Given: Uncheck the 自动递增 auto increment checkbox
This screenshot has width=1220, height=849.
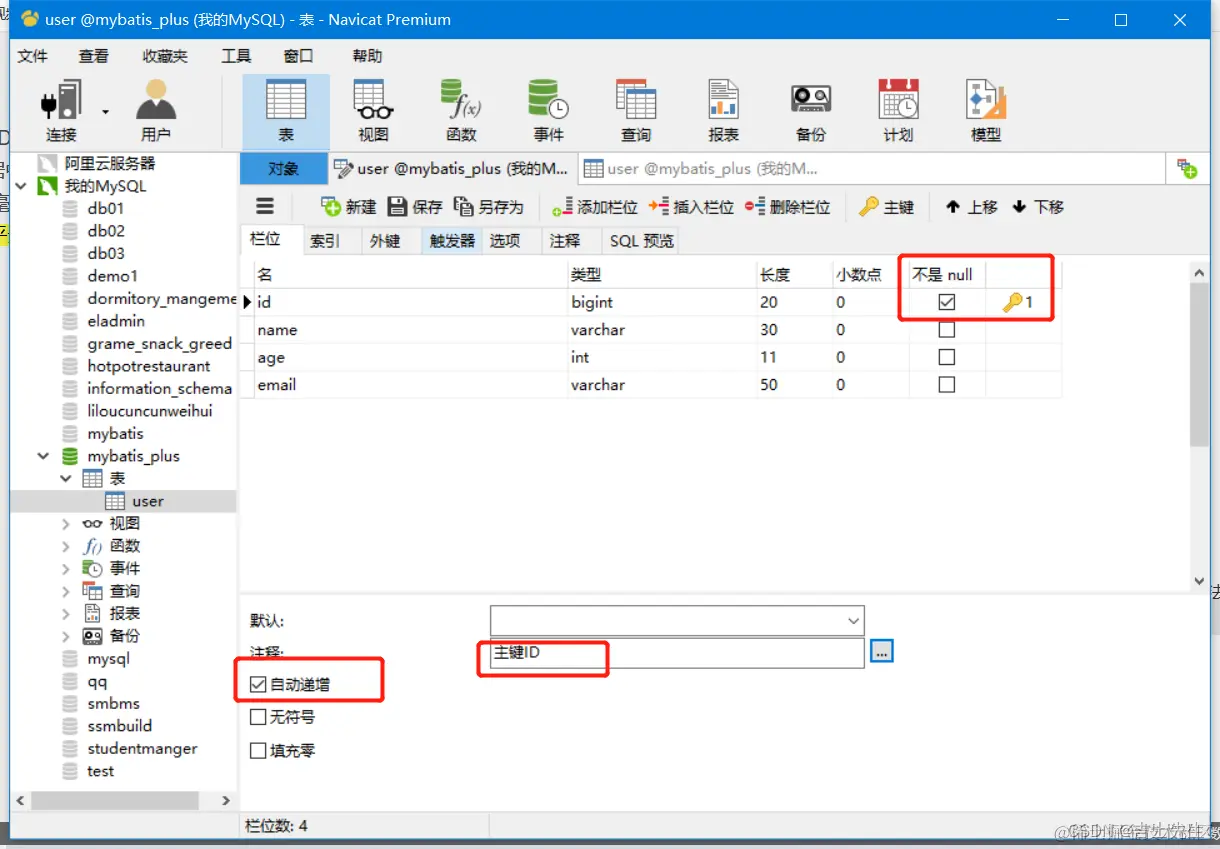Looking at the screenshot, I should (258, 684).
